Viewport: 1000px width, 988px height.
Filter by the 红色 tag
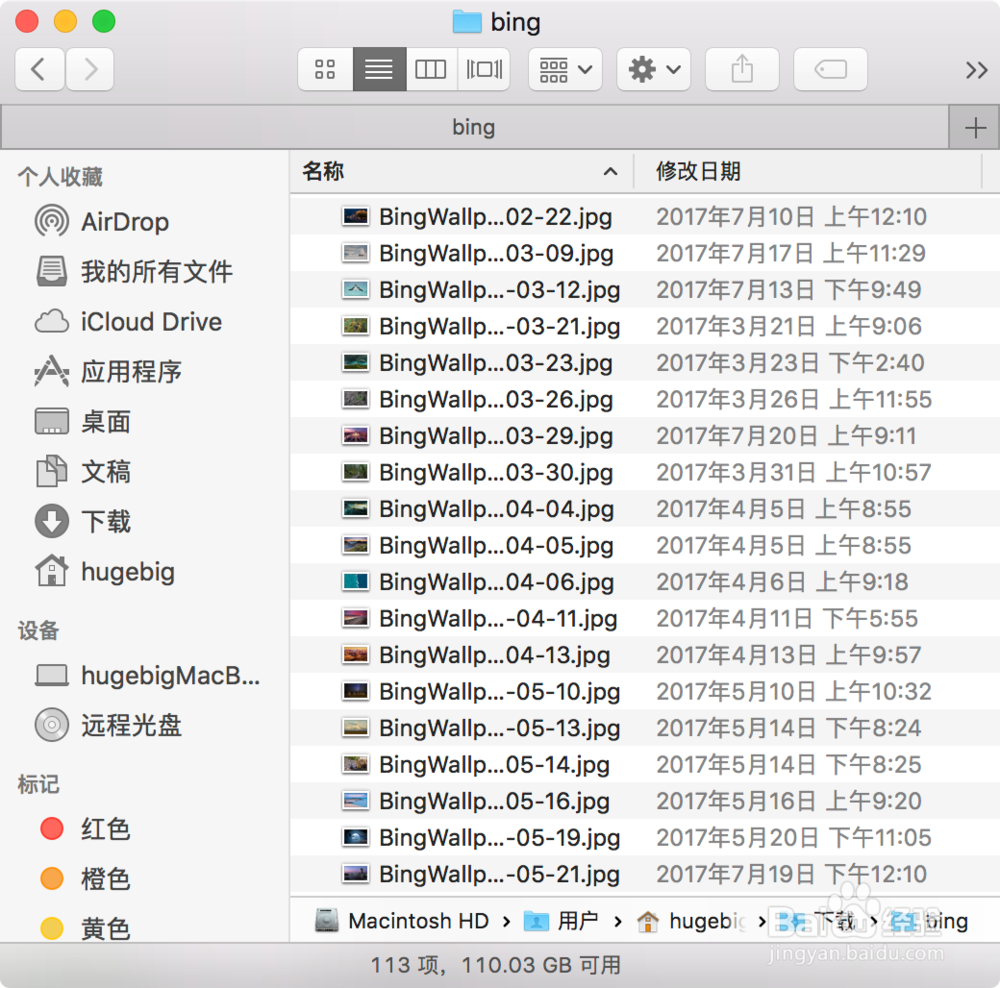(x=85, y=829)
